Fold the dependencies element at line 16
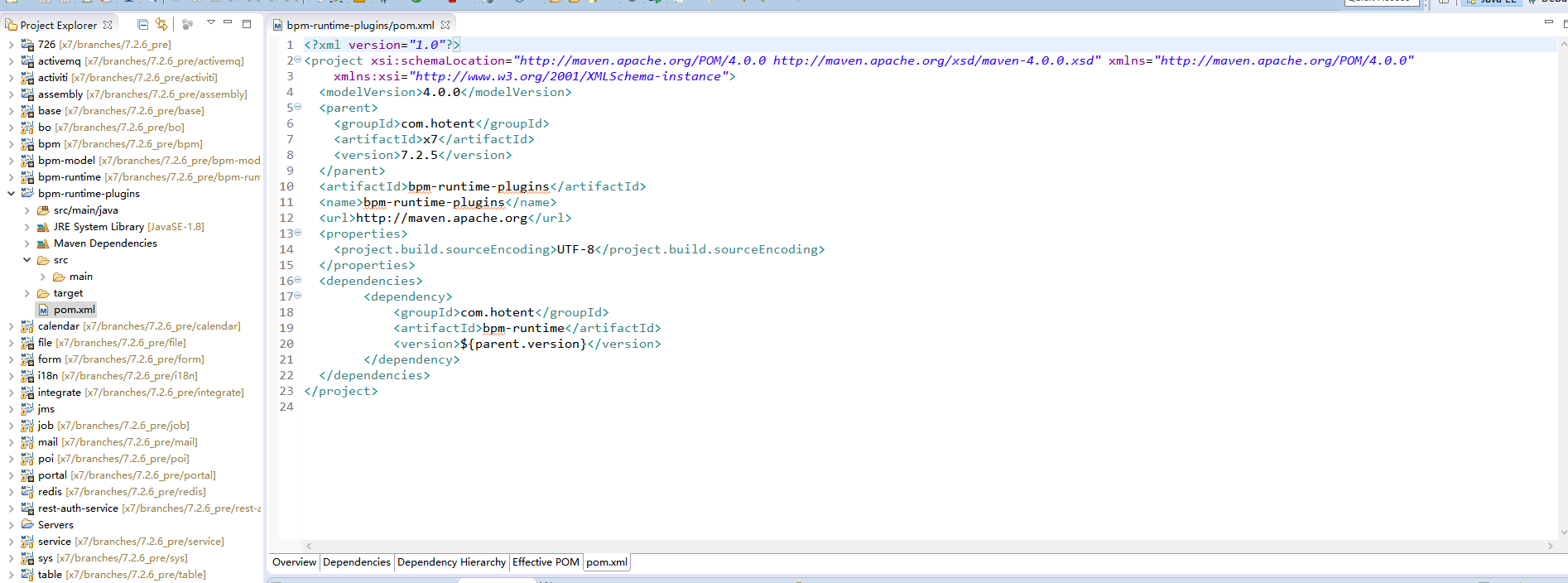 click(x=298, y=281)
